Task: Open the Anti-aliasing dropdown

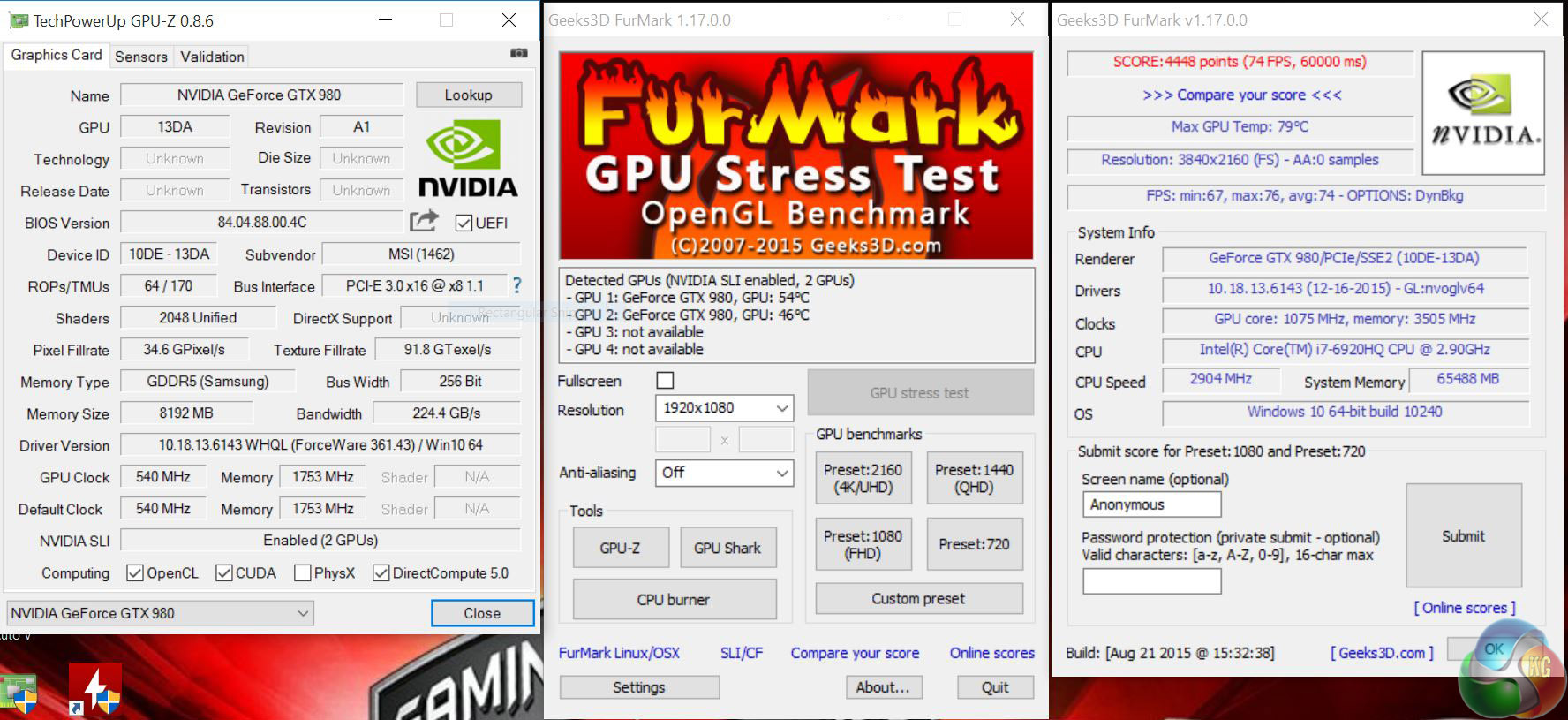Action: 724,473
